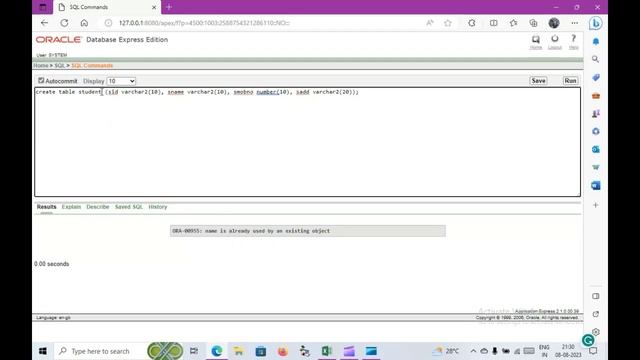The width and height of the screenshot is (640, 360).
Task: Click the ORA-00955 error message
Action: [x=308, y=231]
